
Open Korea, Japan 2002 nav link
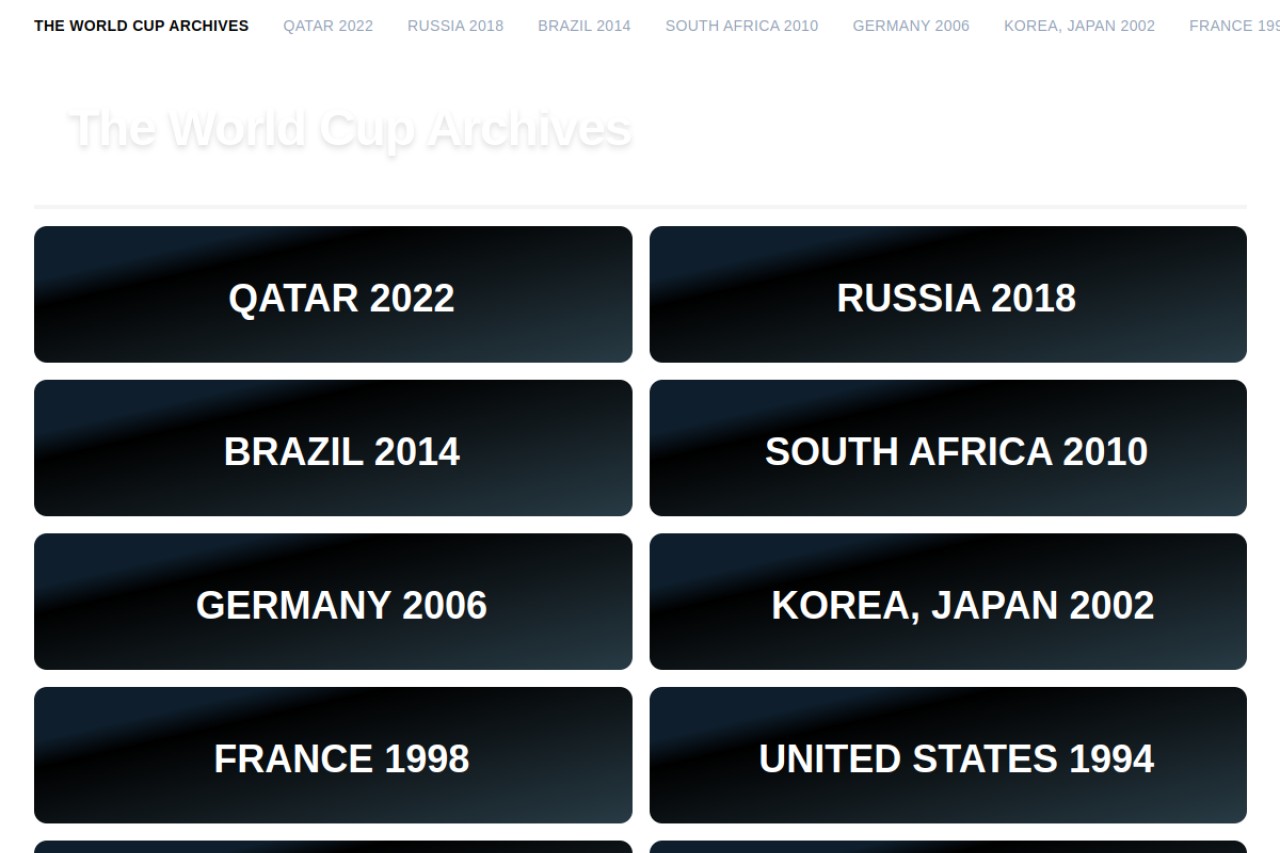tap(1079, 26)
